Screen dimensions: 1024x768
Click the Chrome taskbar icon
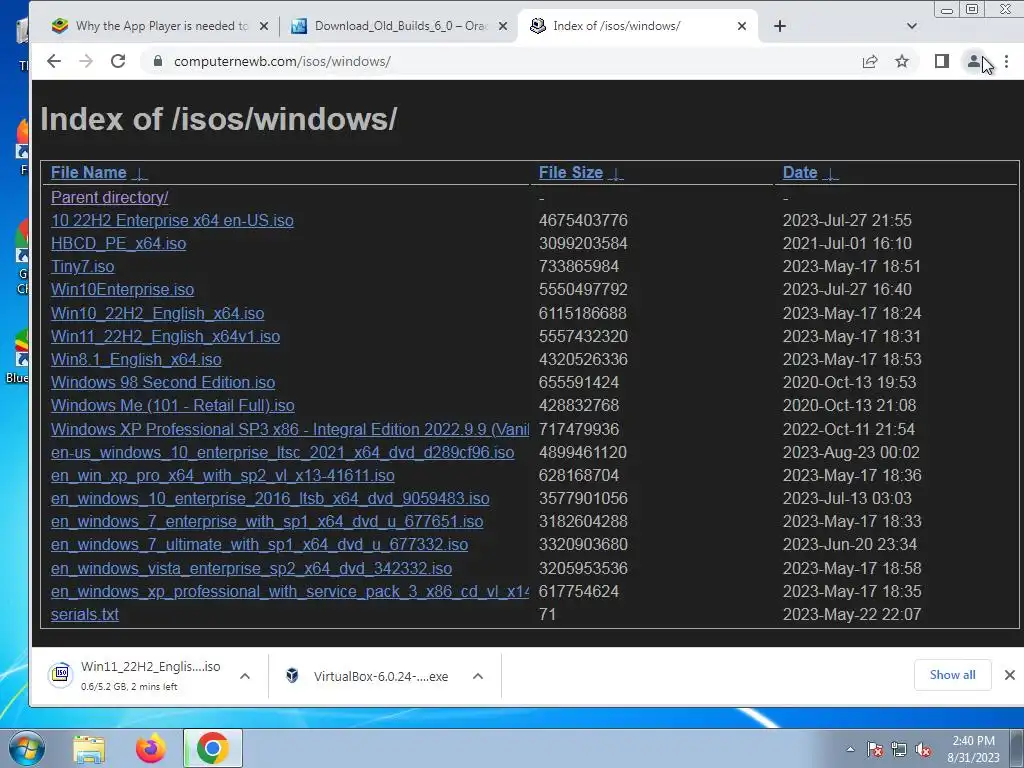click(x=212, y=748)
